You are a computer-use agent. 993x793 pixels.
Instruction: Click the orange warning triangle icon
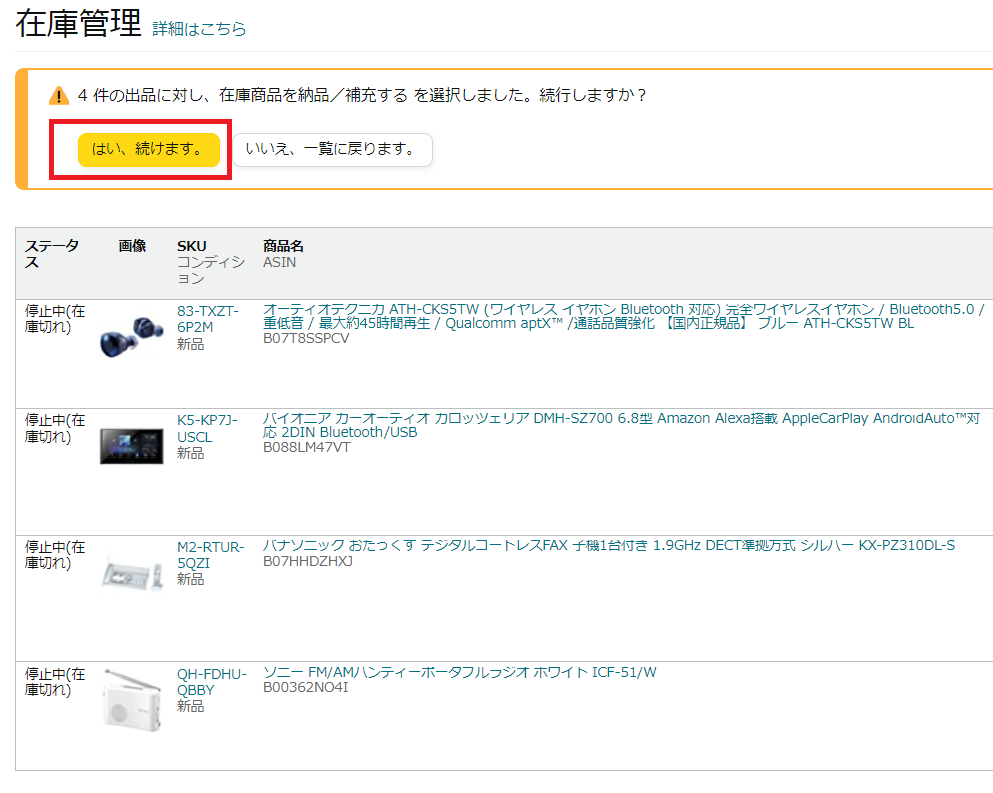(59, 96)
